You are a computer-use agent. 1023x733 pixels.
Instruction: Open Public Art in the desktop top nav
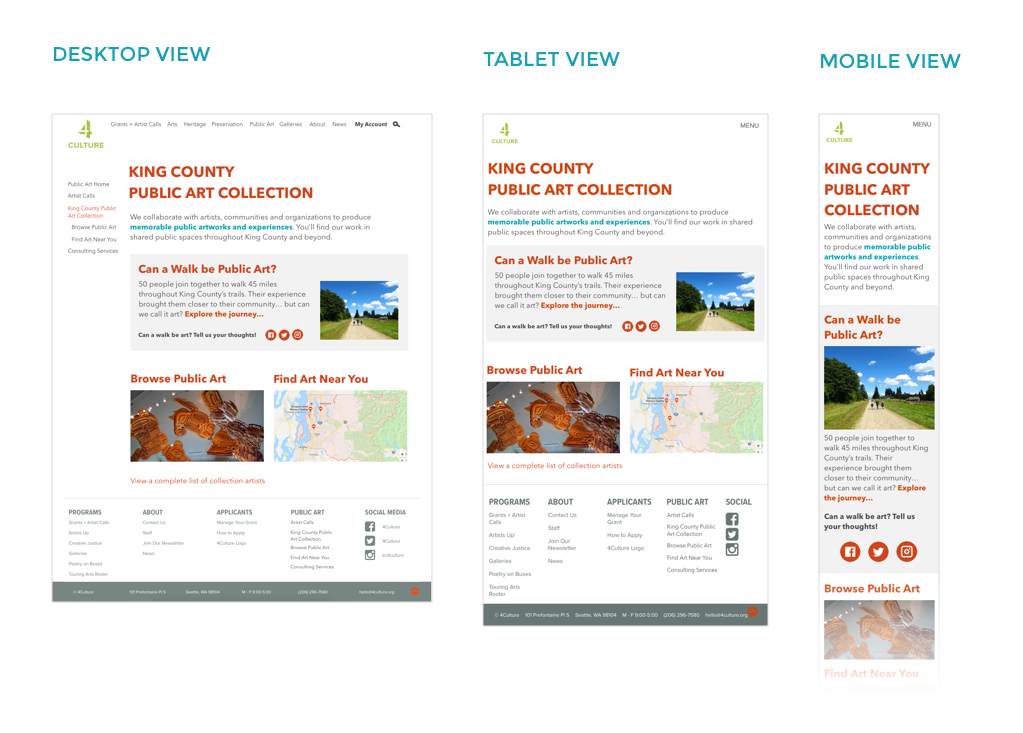click(262, 124)
